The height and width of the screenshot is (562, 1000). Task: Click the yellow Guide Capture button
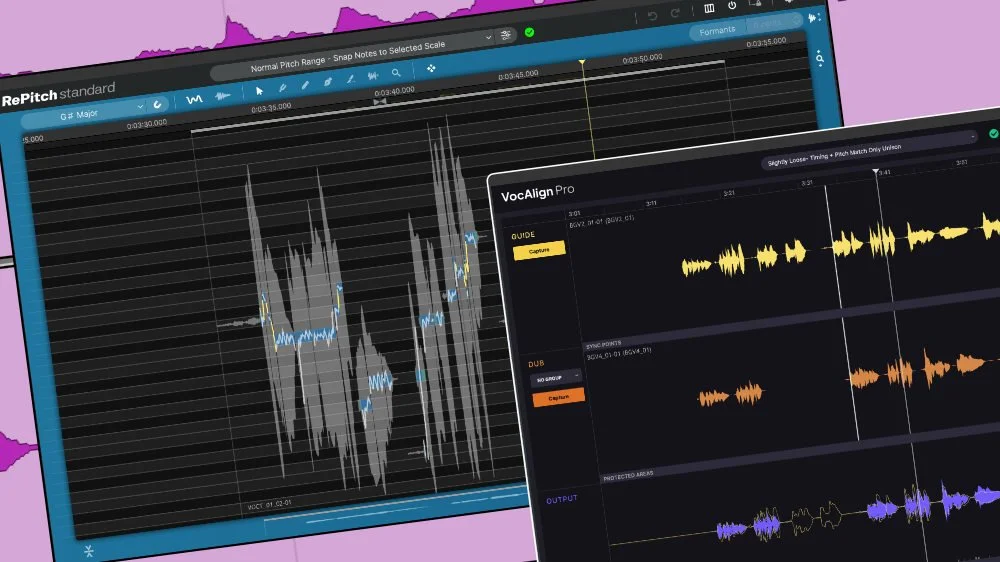(x=539, y=251)
